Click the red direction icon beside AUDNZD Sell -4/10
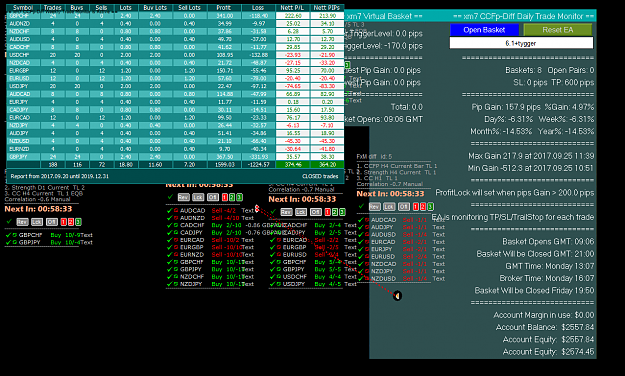Image resolution: width=625 pixels, height=376 pixels. tap(176, 218)
